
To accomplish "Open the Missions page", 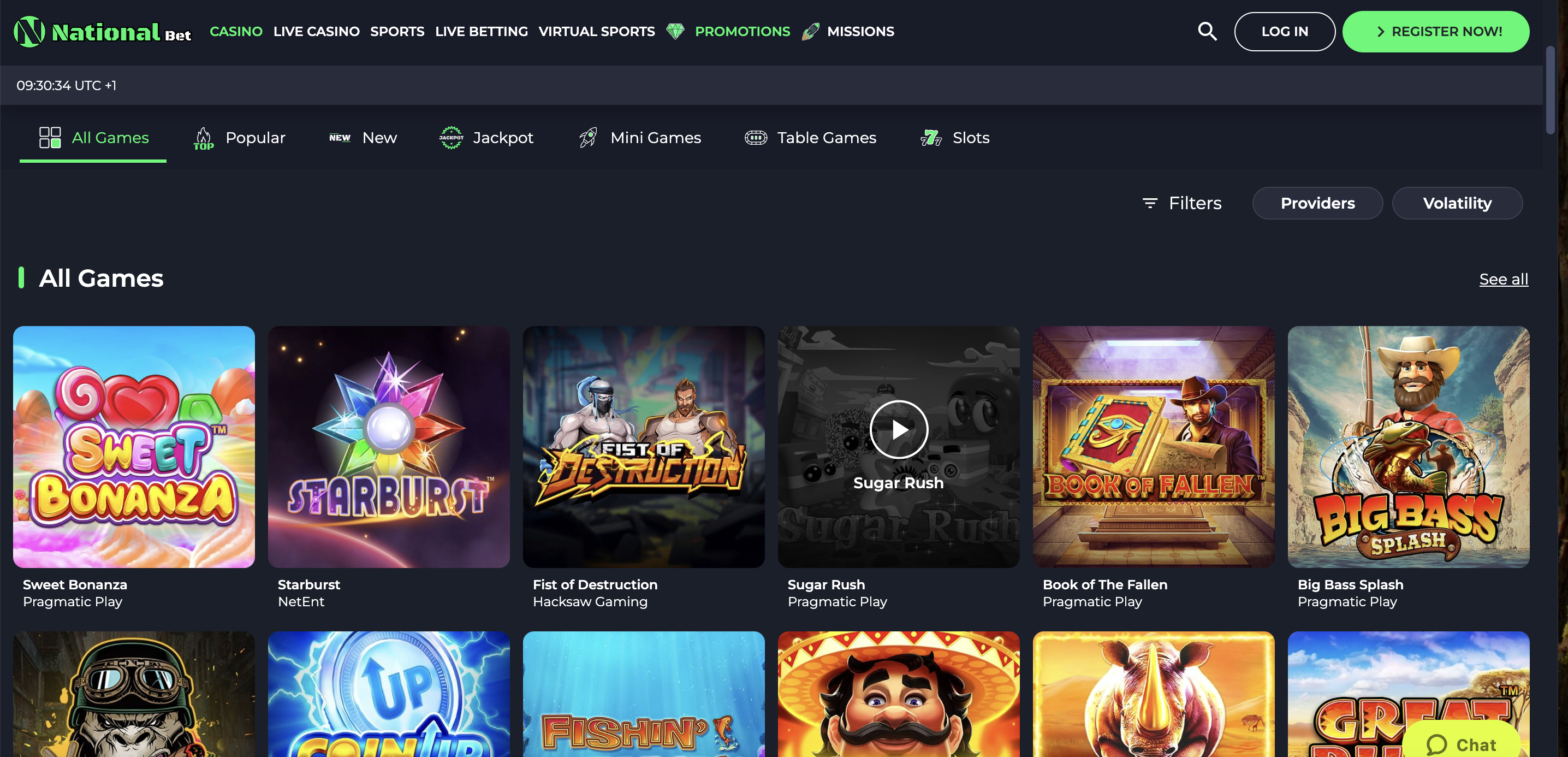I will click(x=860, y=31).
